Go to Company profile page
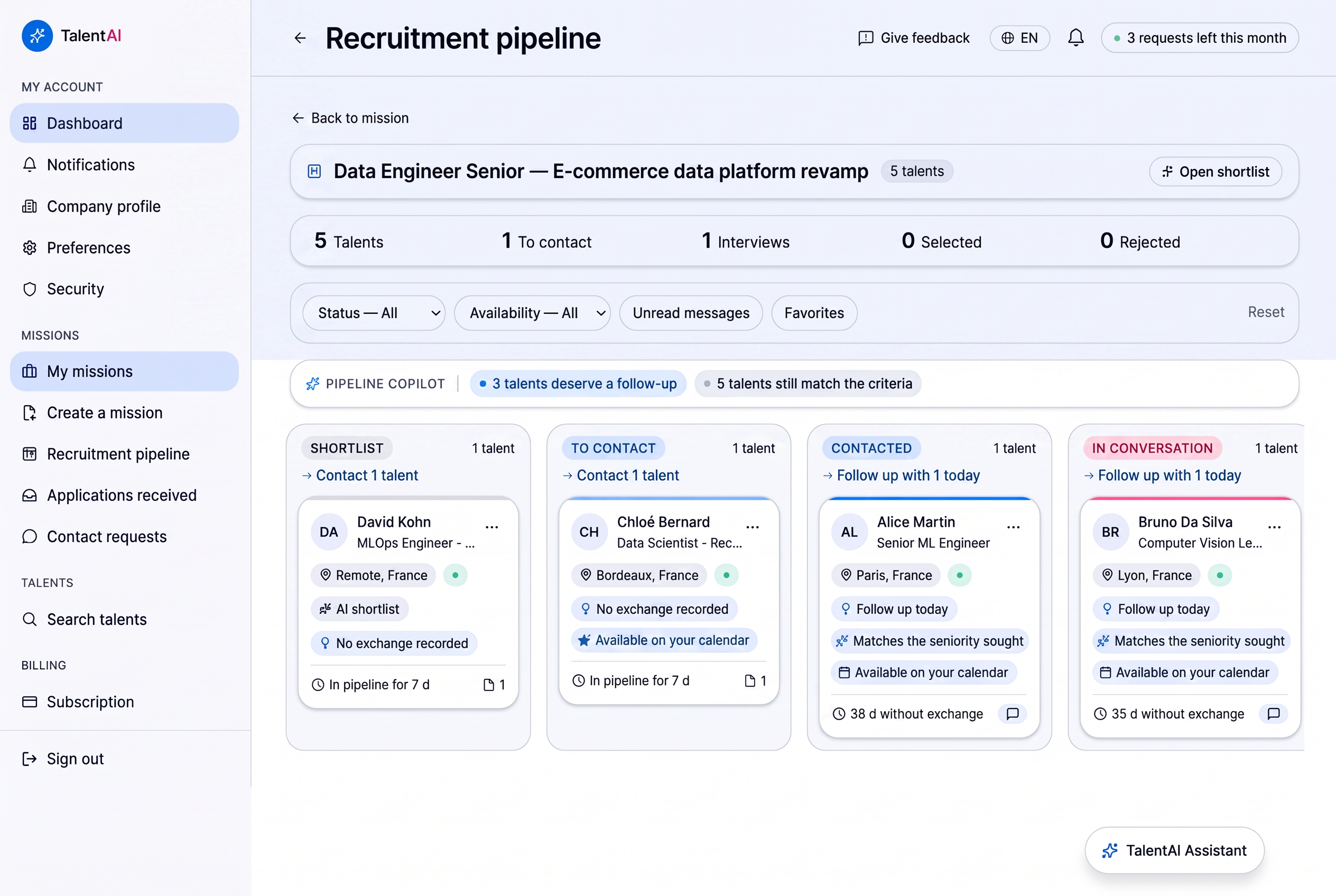 (x=125, y=206)
